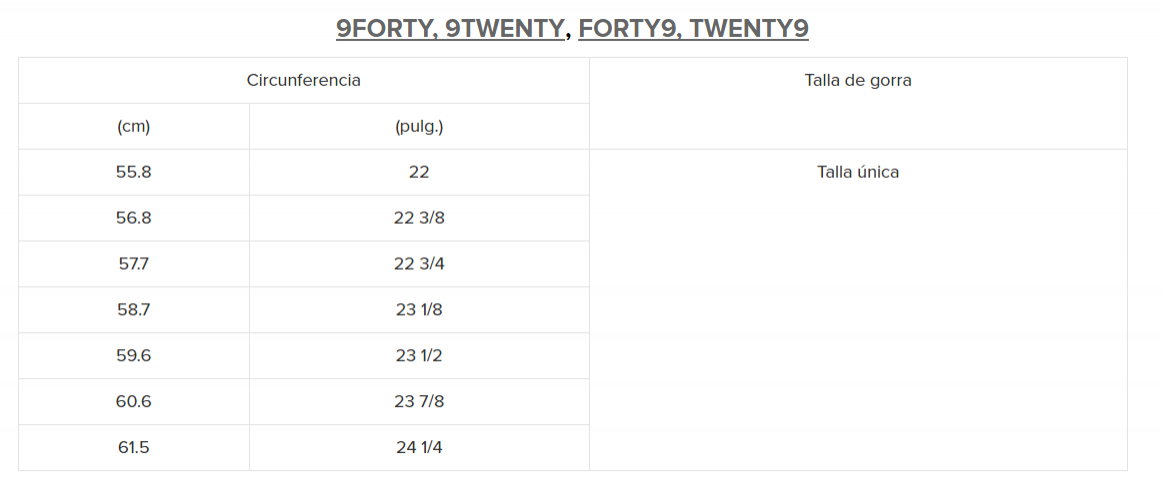The image size is (1164, 501).
Task: Click the 22 3/4 inch cell
Action: coord(419,264)
